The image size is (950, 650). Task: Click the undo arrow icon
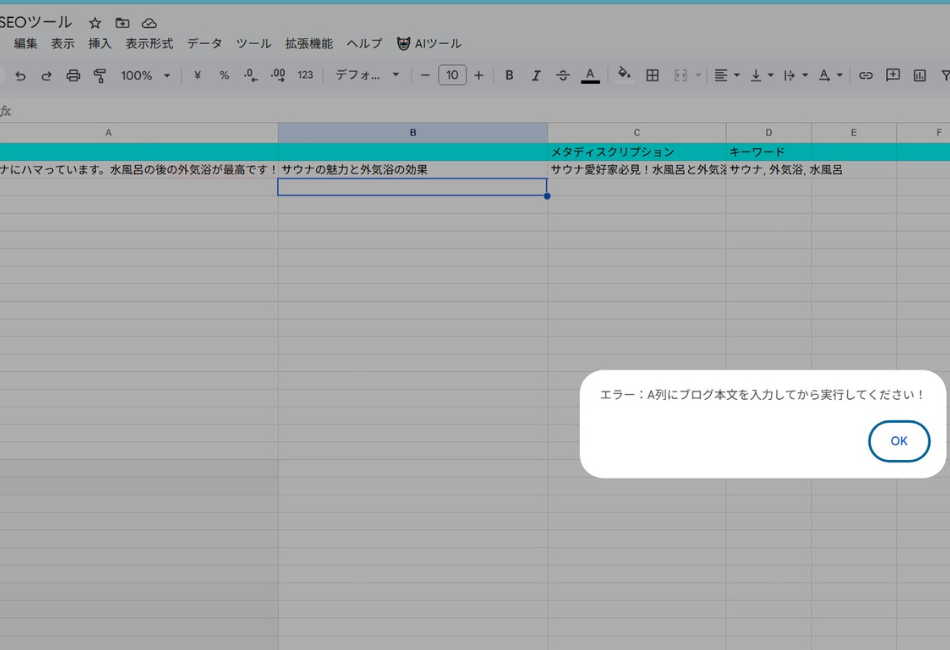coord(20,75)
